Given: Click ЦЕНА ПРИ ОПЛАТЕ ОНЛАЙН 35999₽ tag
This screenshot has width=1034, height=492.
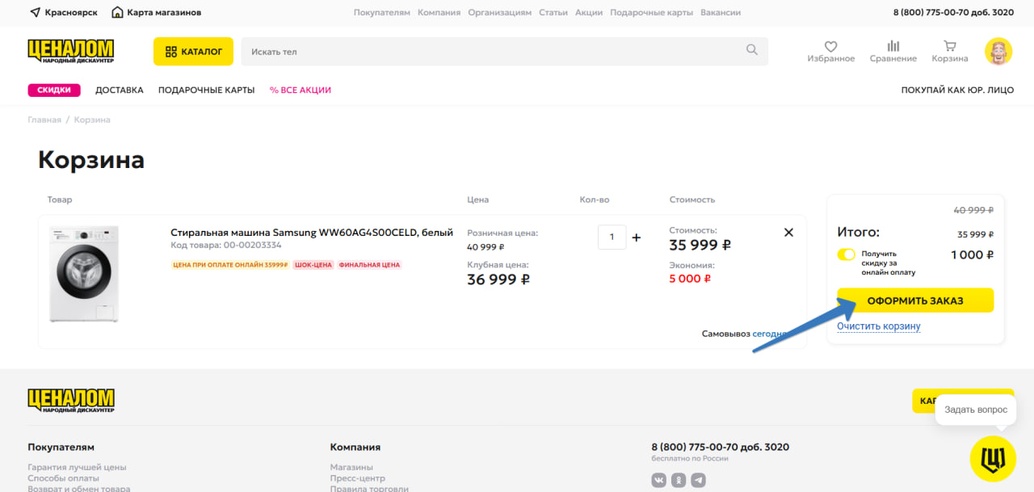Looking at the screenshot, I should tap(230, 264).
